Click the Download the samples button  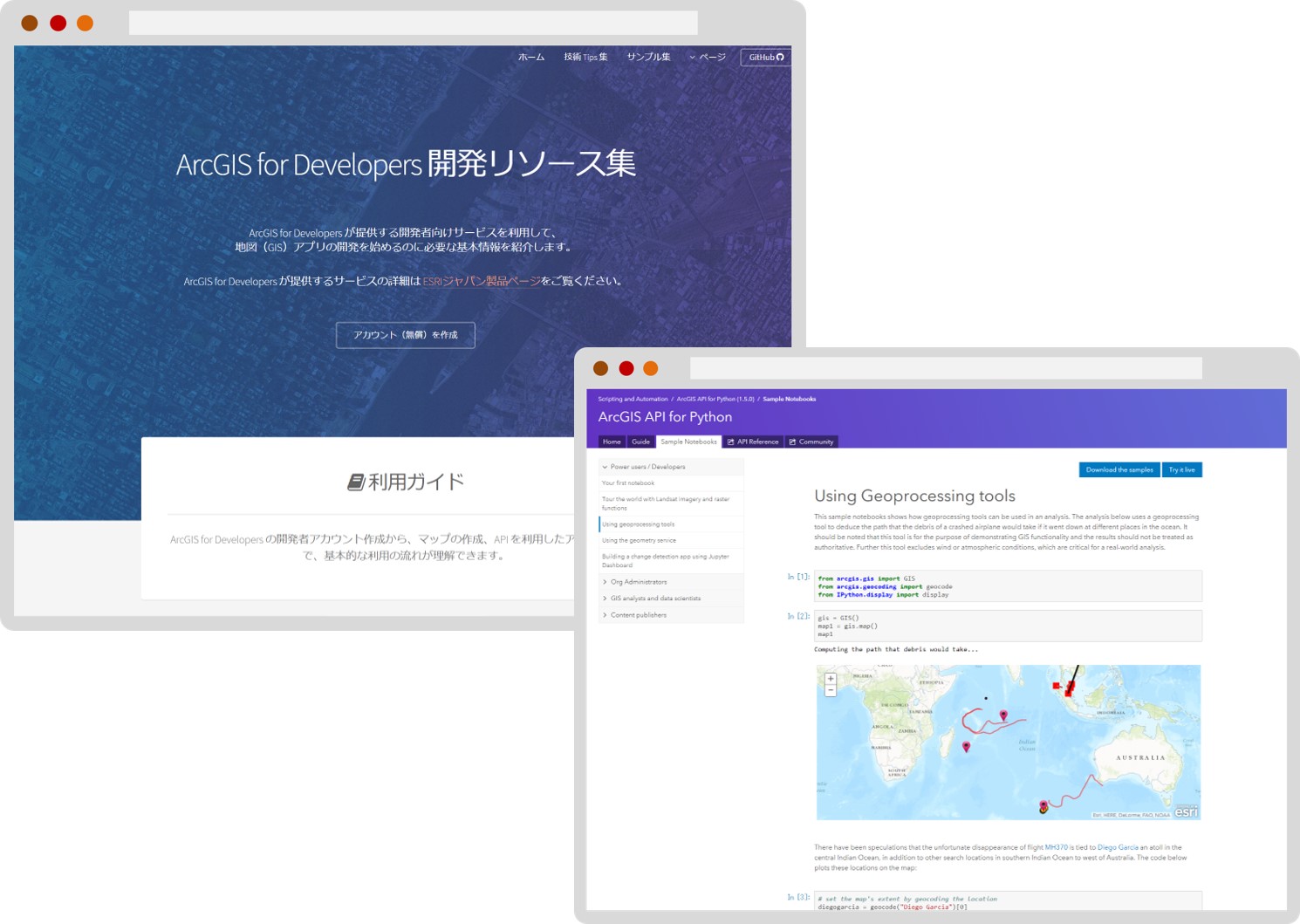pyautogui.click(x=1119, y=469)
